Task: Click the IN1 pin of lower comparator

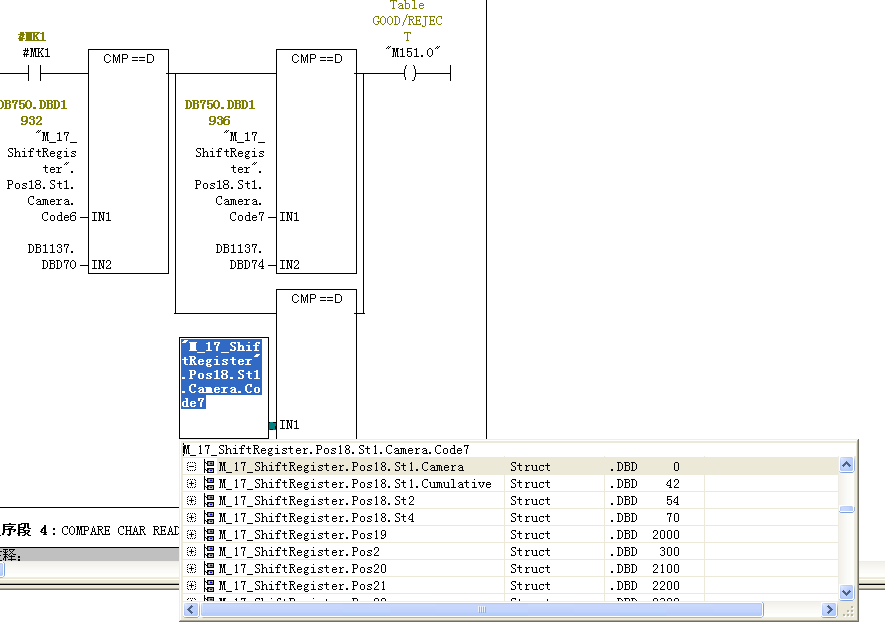Action: (x=289, y=424)
